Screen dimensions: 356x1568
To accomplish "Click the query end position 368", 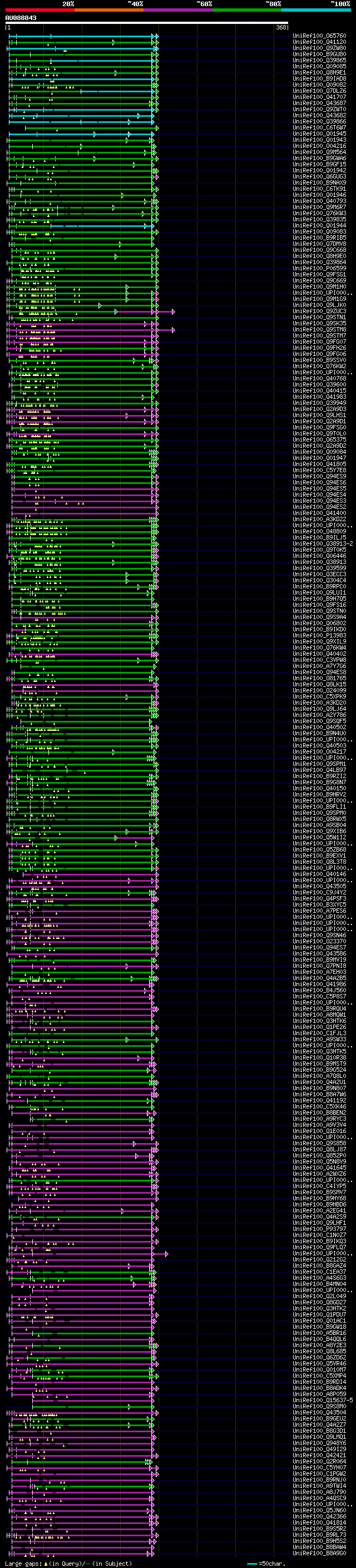I will pyautogui.click(x=281, y=27).
